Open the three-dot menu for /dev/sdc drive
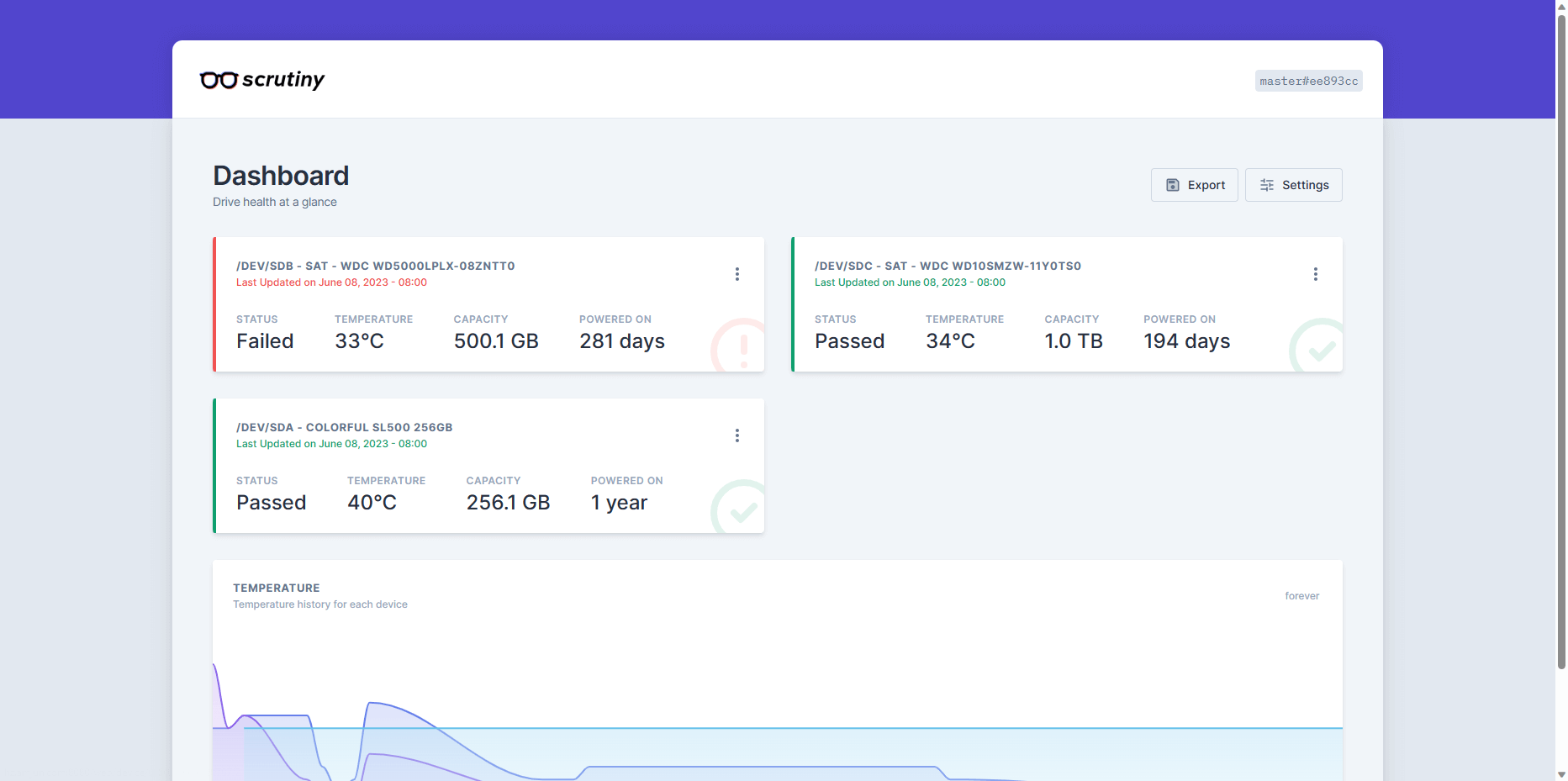1568x781 pixels. point(1315,274)
